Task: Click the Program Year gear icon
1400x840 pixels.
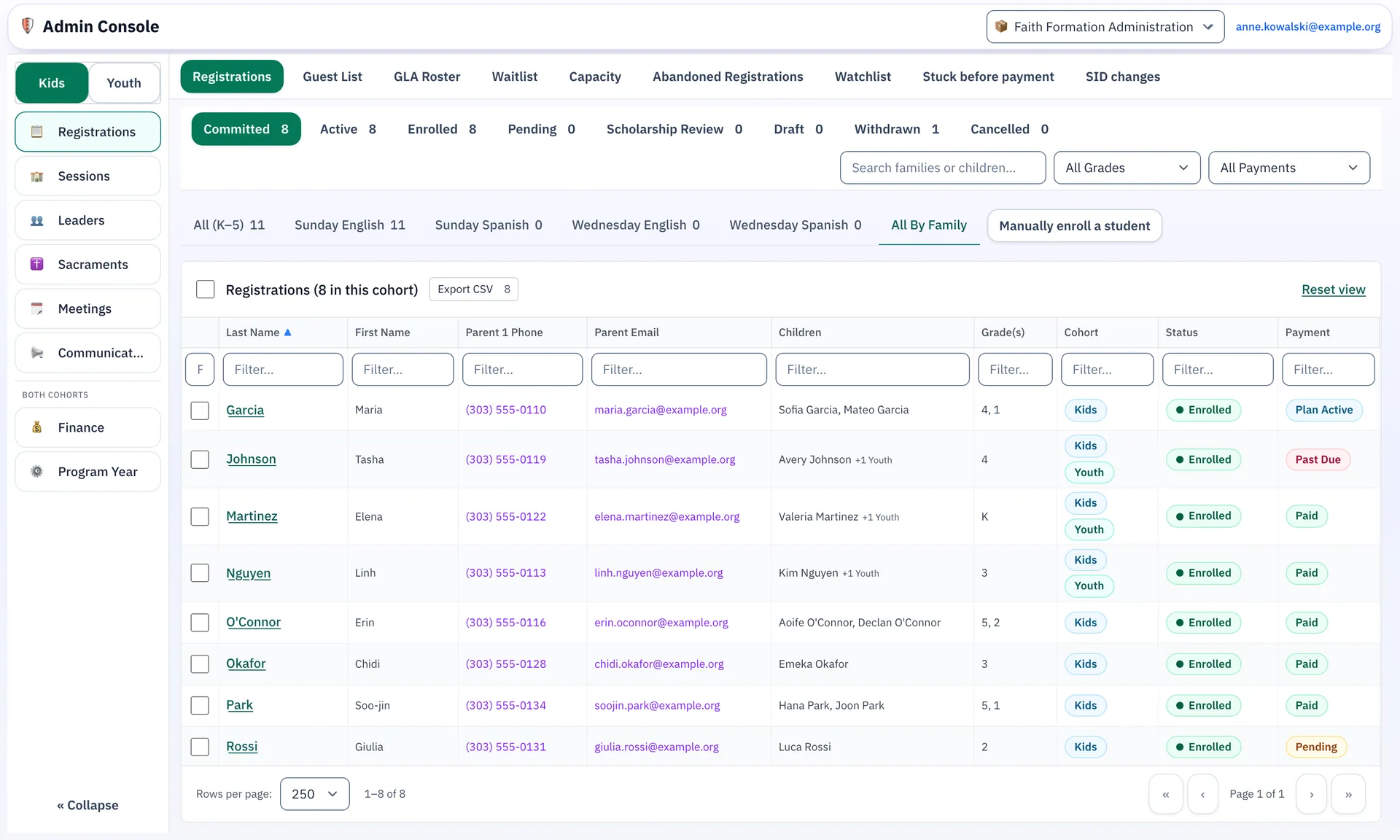Action: (x=37, y=472)
